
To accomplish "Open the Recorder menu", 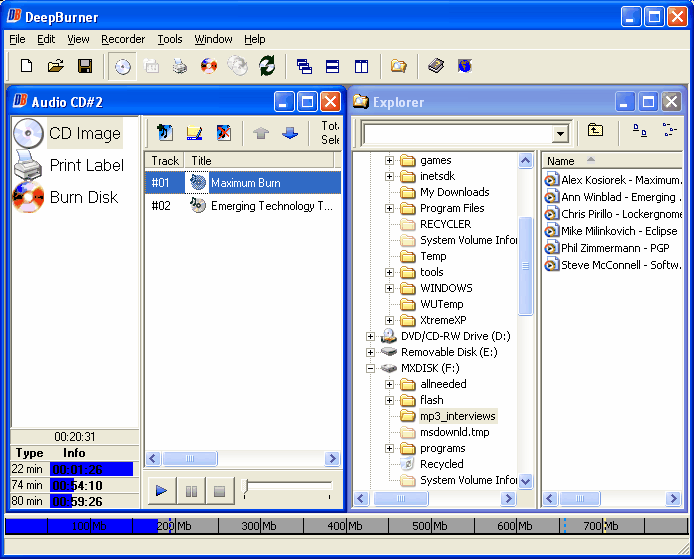I will 123,39.
